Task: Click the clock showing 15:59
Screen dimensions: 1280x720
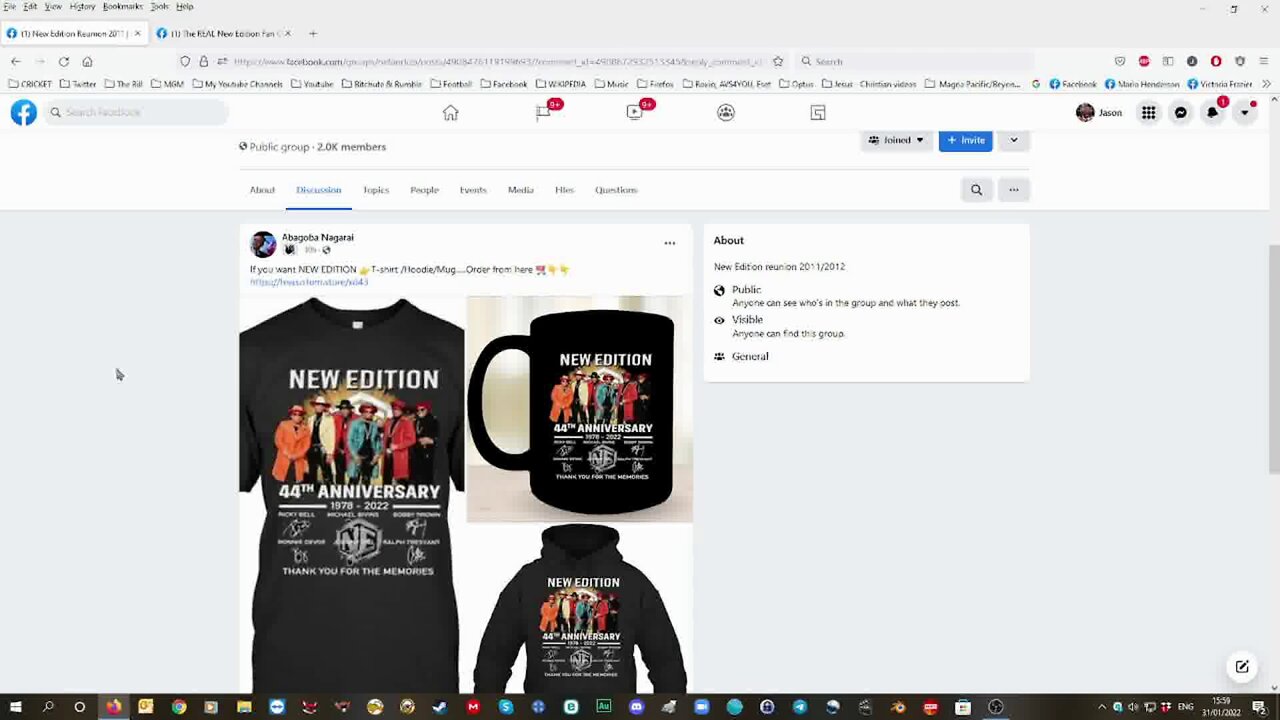Action: [1221, 701]
